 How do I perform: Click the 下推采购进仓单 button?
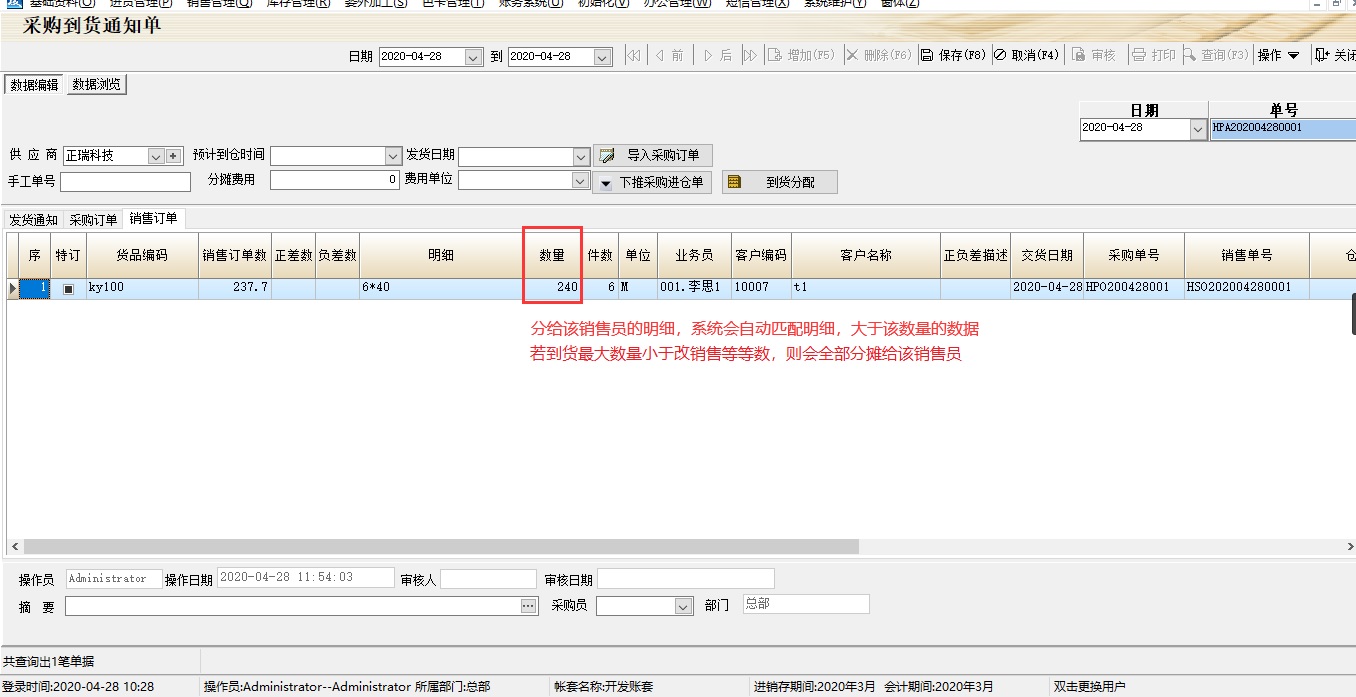coord(653,181)
